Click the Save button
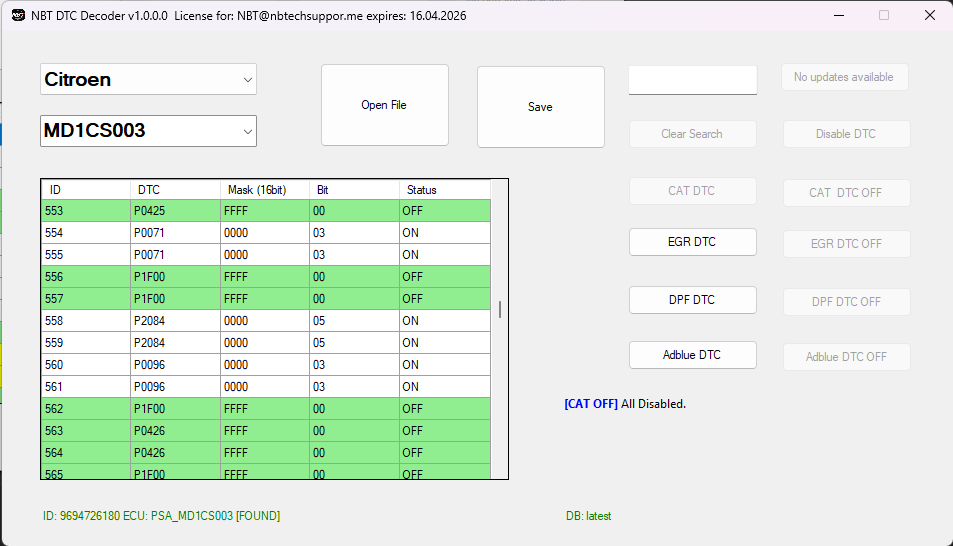 [540, 107]
